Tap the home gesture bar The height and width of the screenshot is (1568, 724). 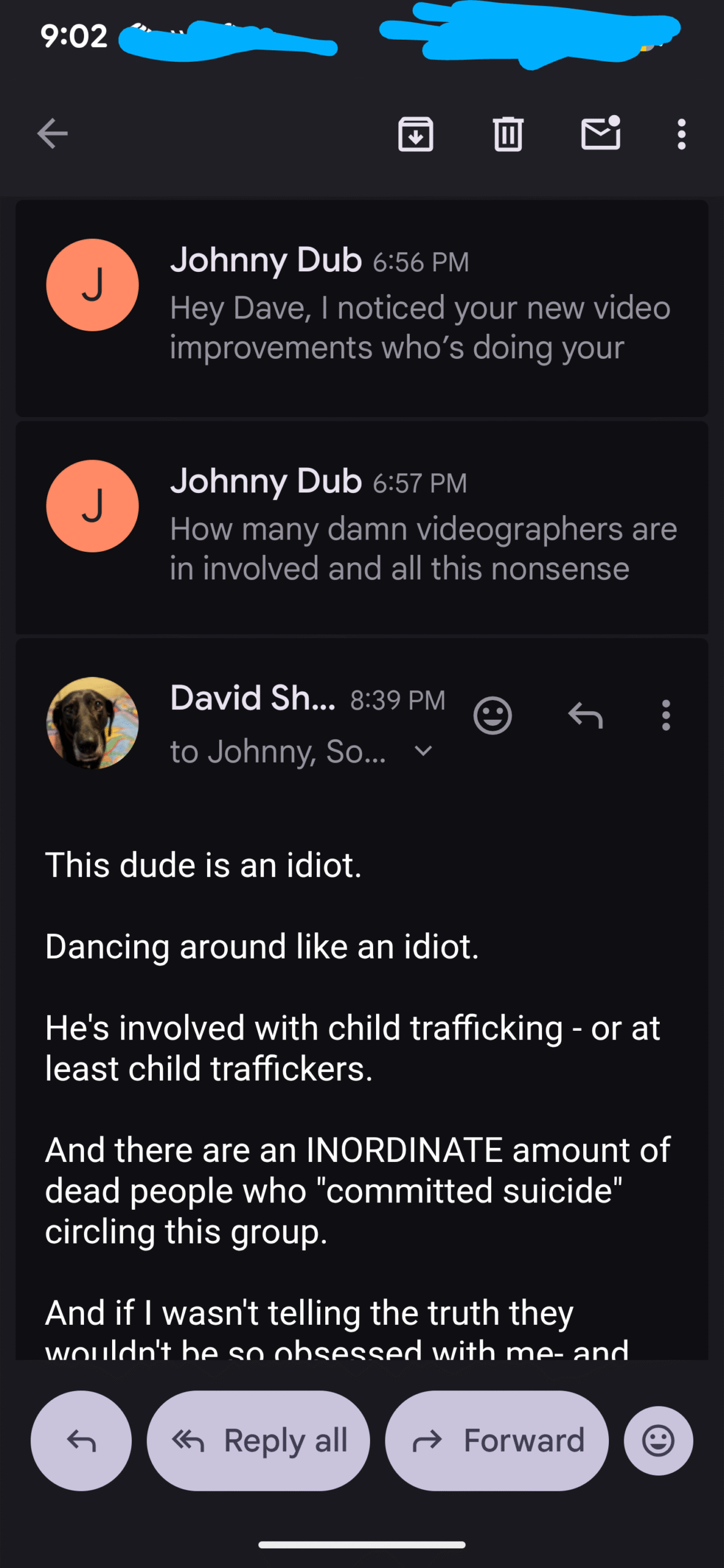coord(362,1545)
